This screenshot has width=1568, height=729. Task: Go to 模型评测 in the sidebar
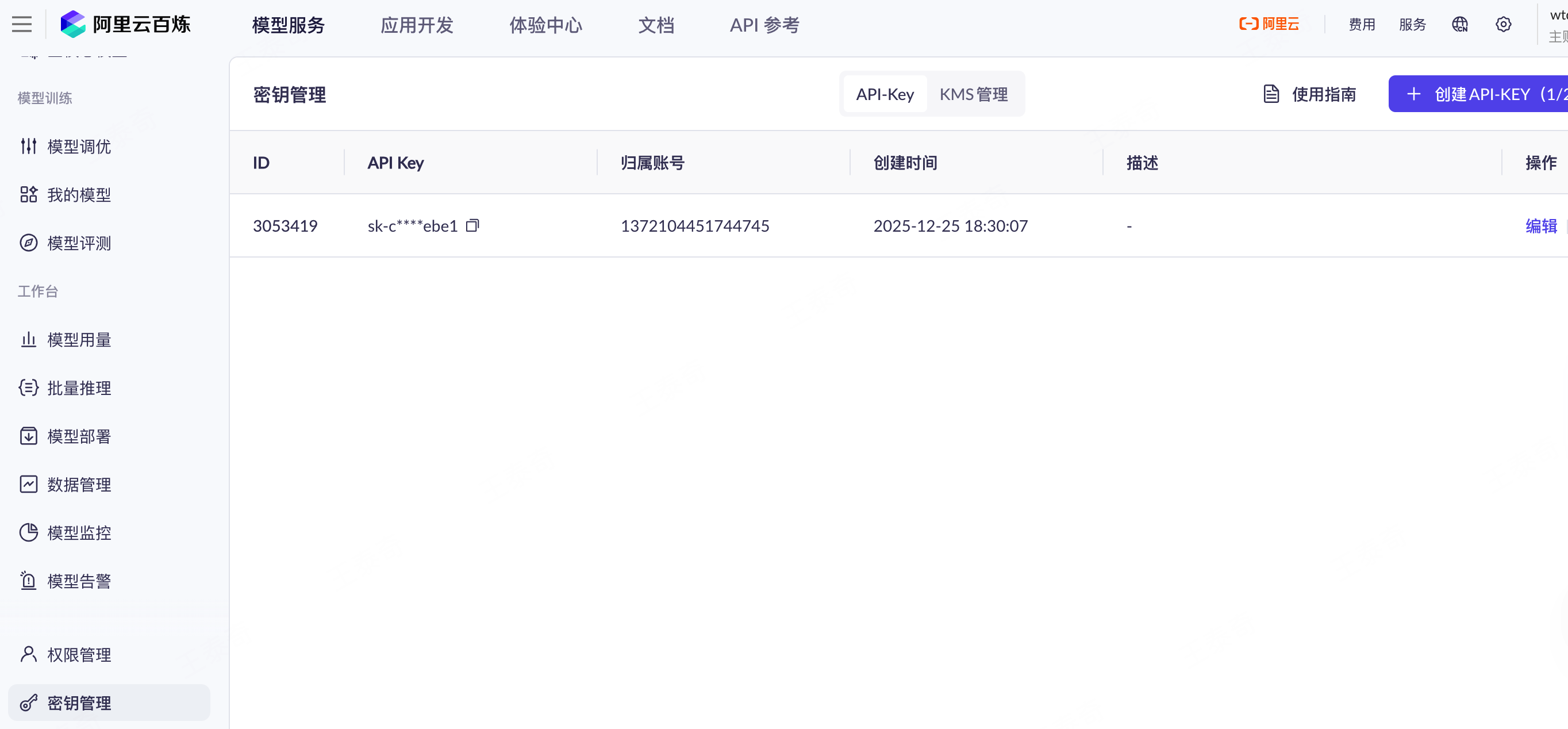click(x=79, y=243)
